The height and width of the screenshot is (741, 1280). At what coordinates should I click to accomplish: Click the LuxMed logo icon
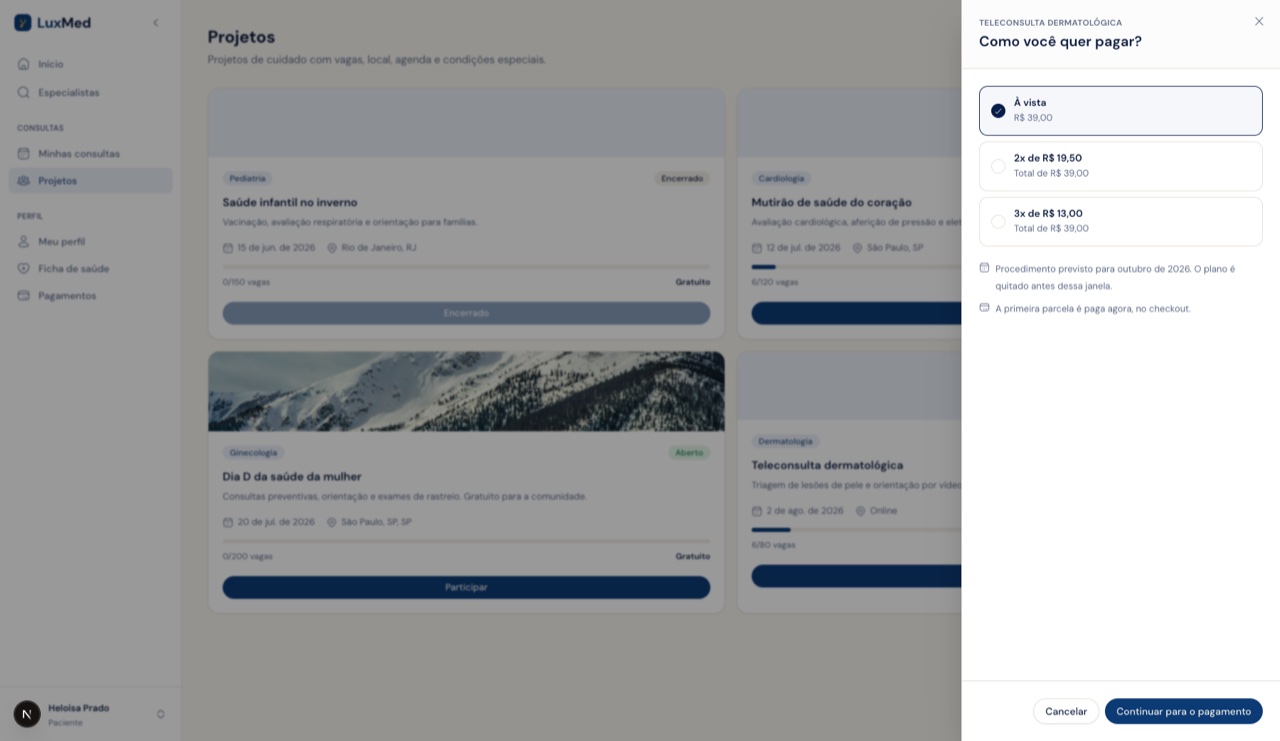[x=23, y=22]
